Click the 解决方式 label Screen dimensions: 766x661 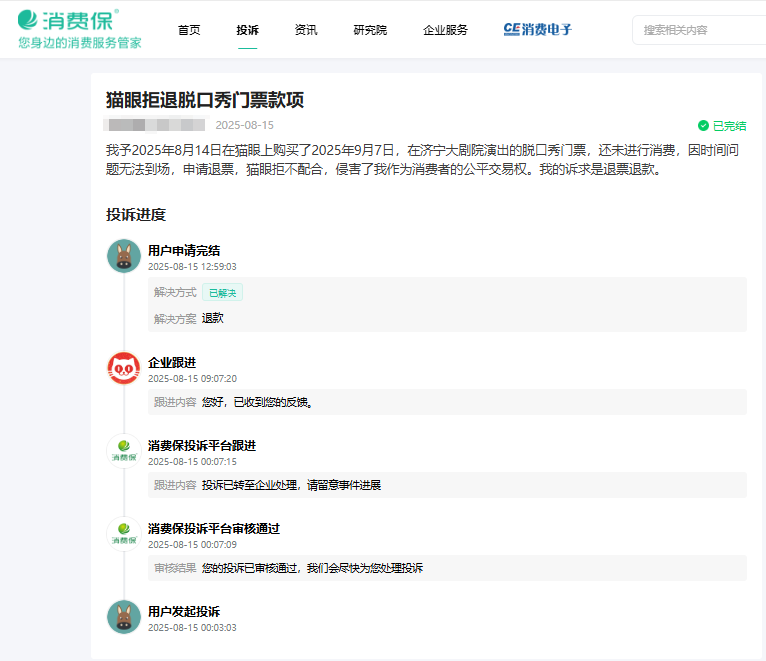[x=175, y=293]
